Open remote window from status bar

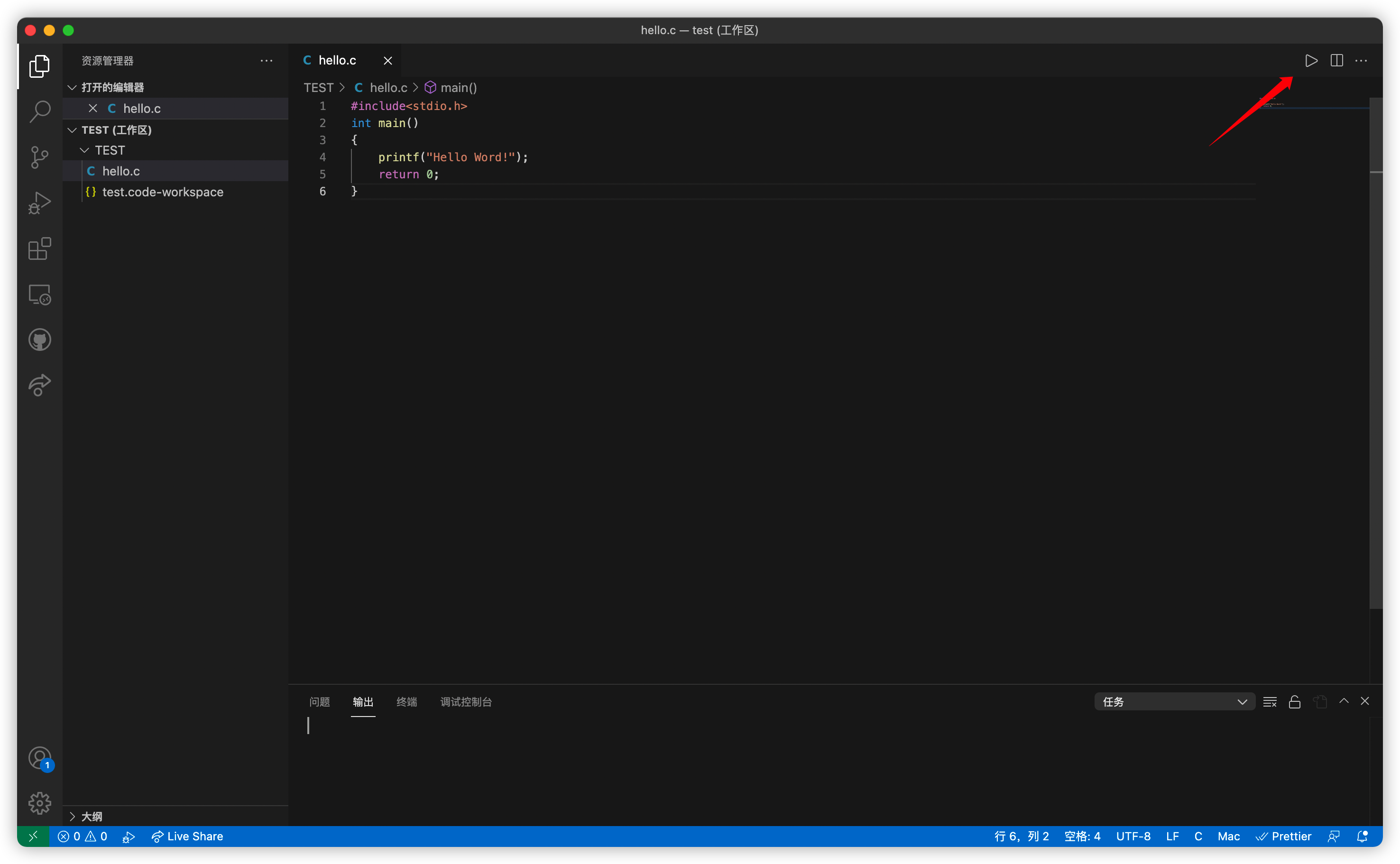tap(33, 836)
